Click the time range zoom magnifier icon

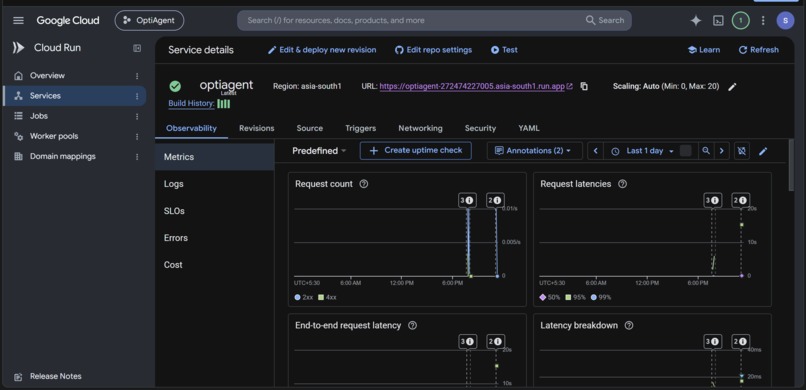[x=706, y=151]
